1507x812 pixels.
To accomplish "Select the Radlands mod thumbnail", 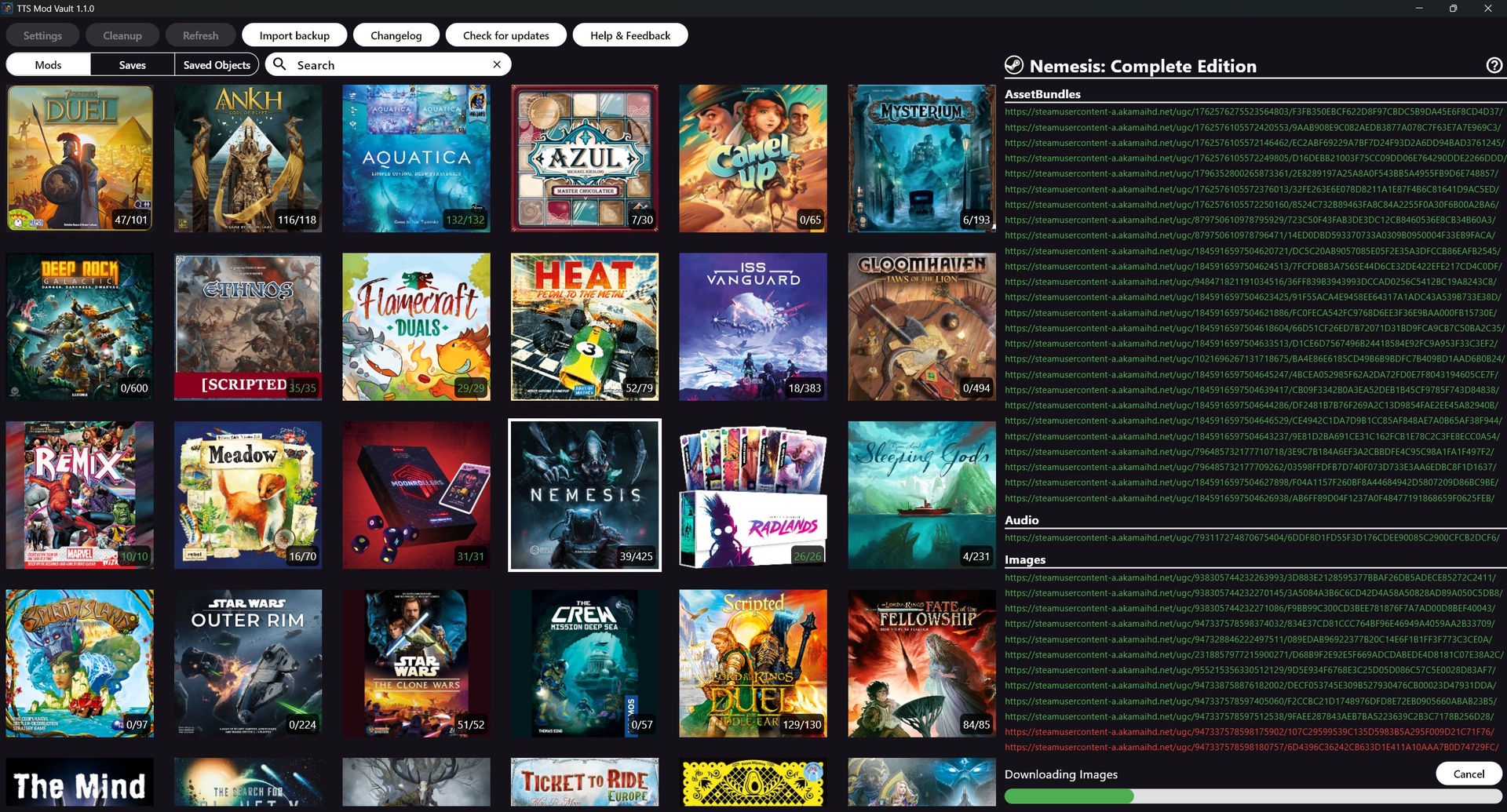I will click(x=753, y=495).
